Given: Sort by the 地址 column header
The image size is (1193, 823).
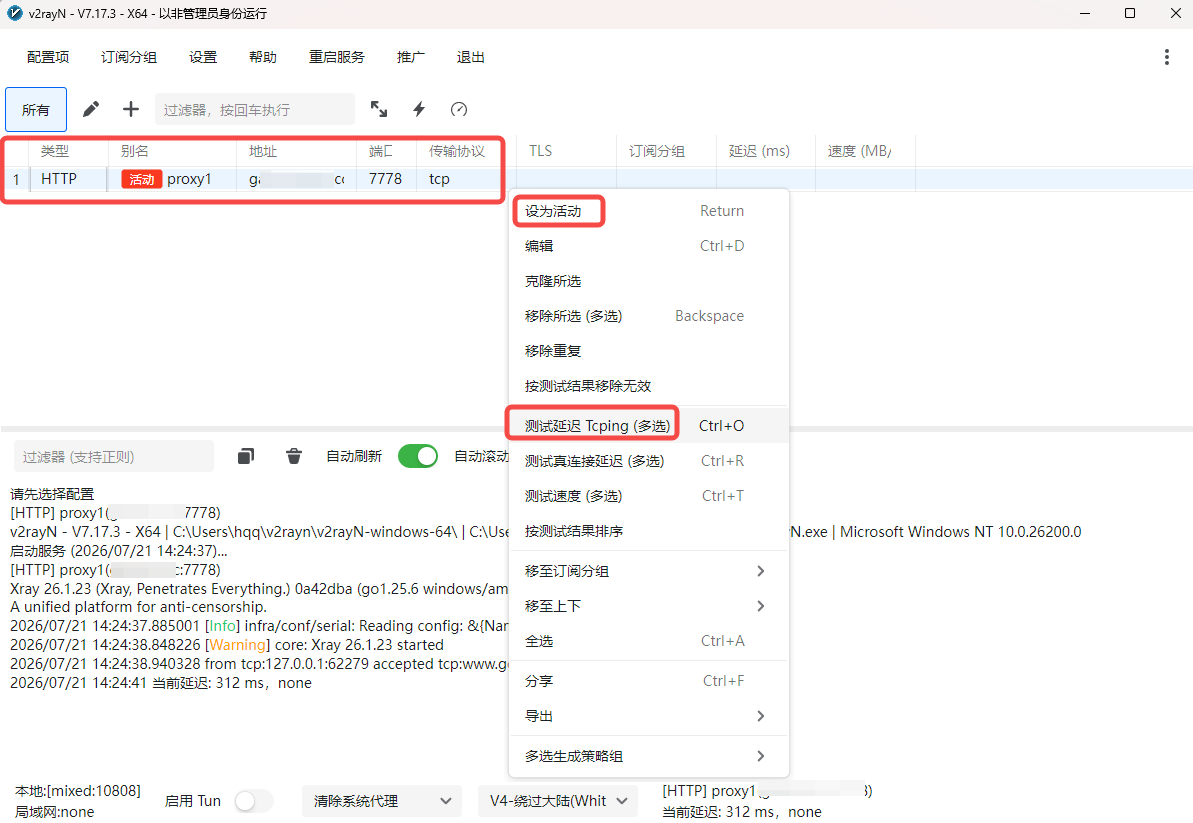Looking at the screenshot, I should click(297, 151).
